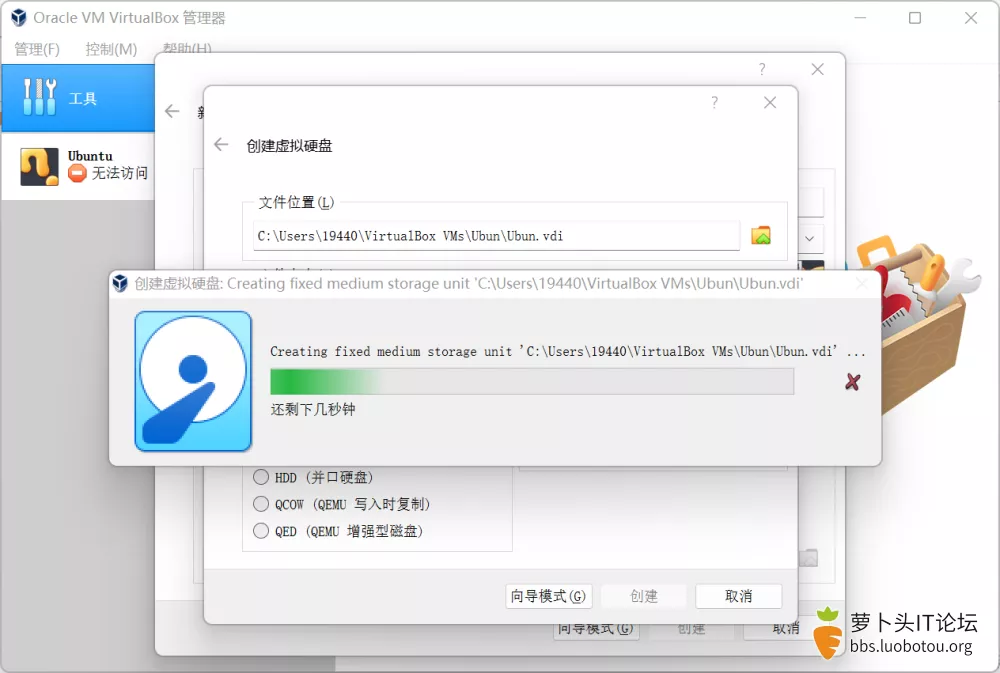This screenshot has width=1000, height=673.
Task: Open the 控制(M) menu
Action: [112, 49]
